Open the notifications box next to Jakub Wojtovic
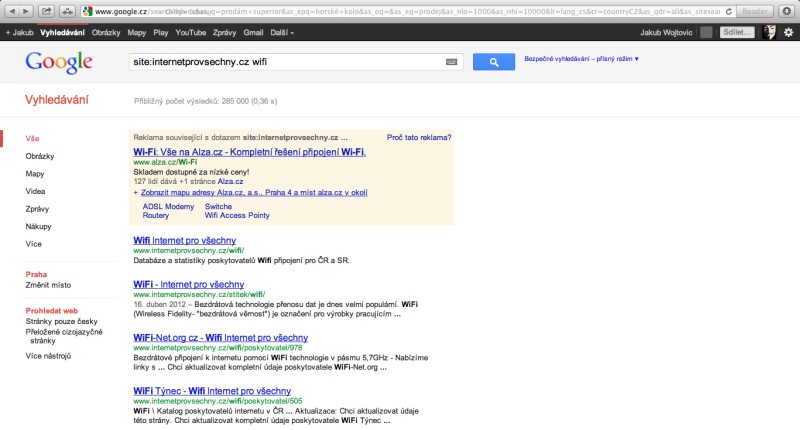This screenshot has width=800, height=430. tap(706, 32)
